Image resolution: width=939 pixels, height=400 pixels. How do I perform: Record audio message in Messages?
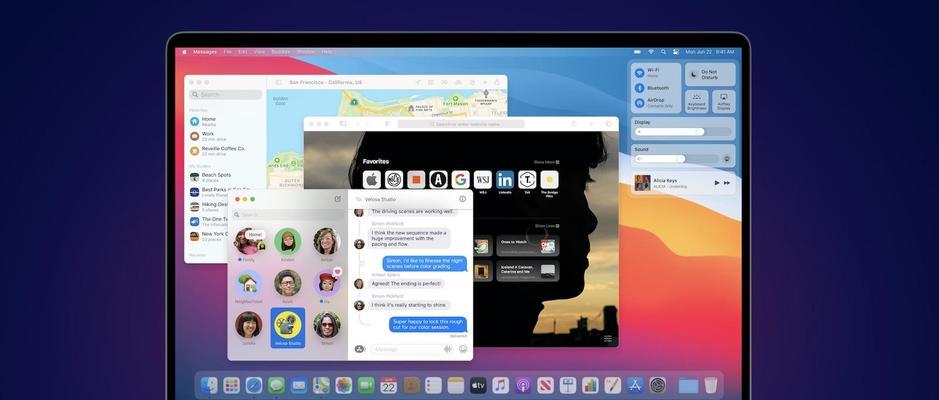click(x=447, y=349)
